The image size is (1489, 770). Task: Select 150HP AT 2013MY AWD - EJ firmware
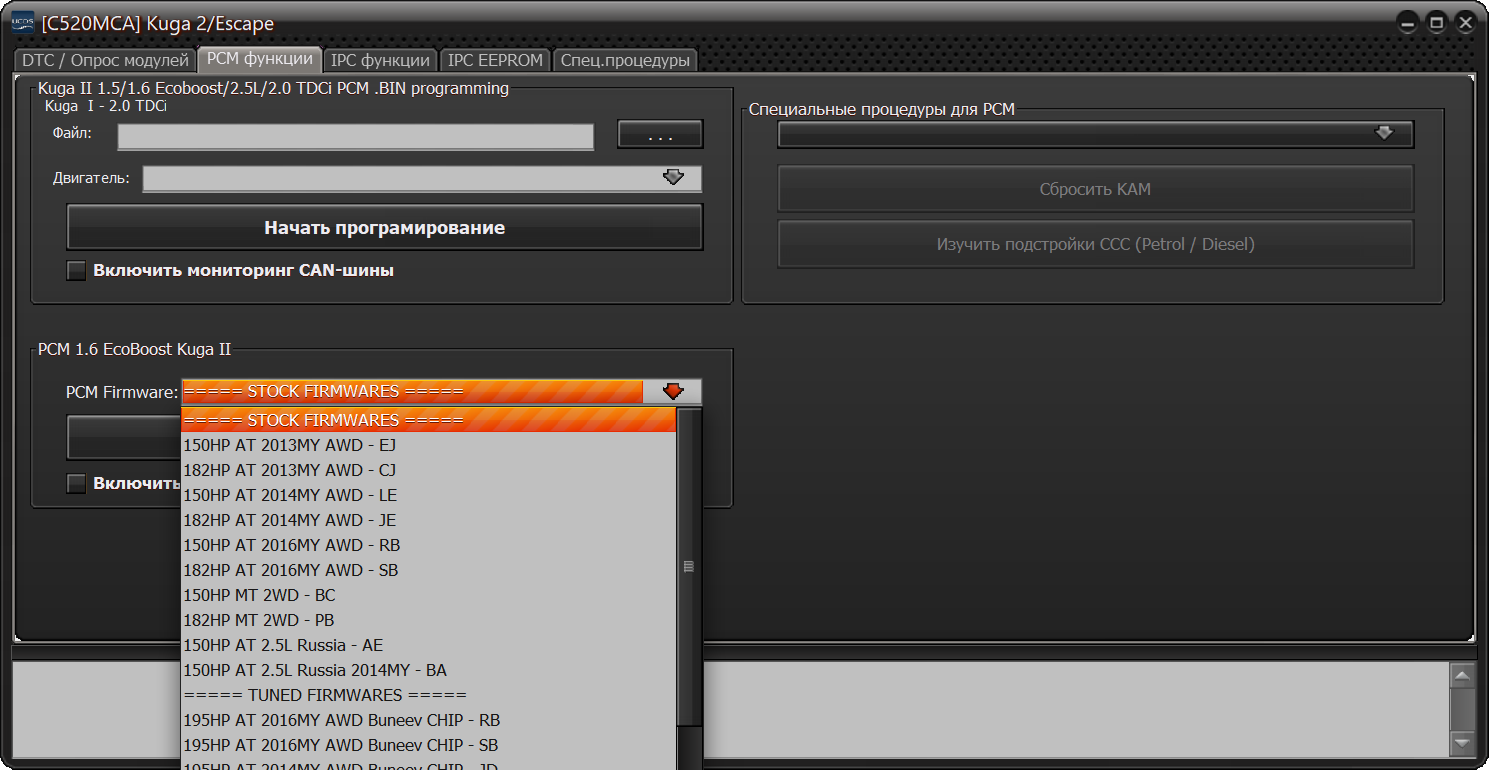pos(290,445)
